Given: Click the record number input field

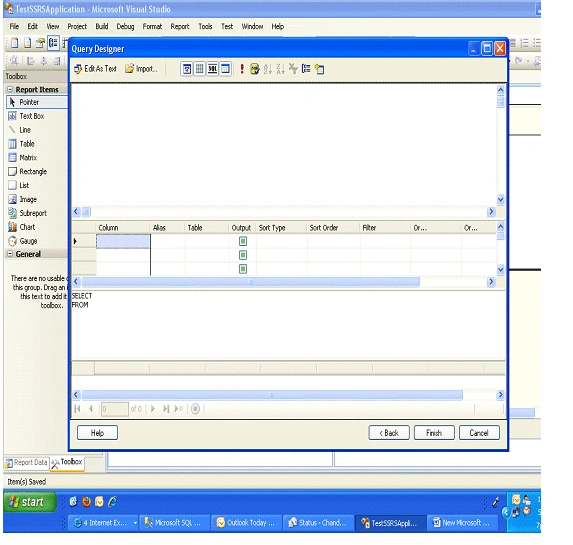Looking at the screenshot, I should coord(115,409).
